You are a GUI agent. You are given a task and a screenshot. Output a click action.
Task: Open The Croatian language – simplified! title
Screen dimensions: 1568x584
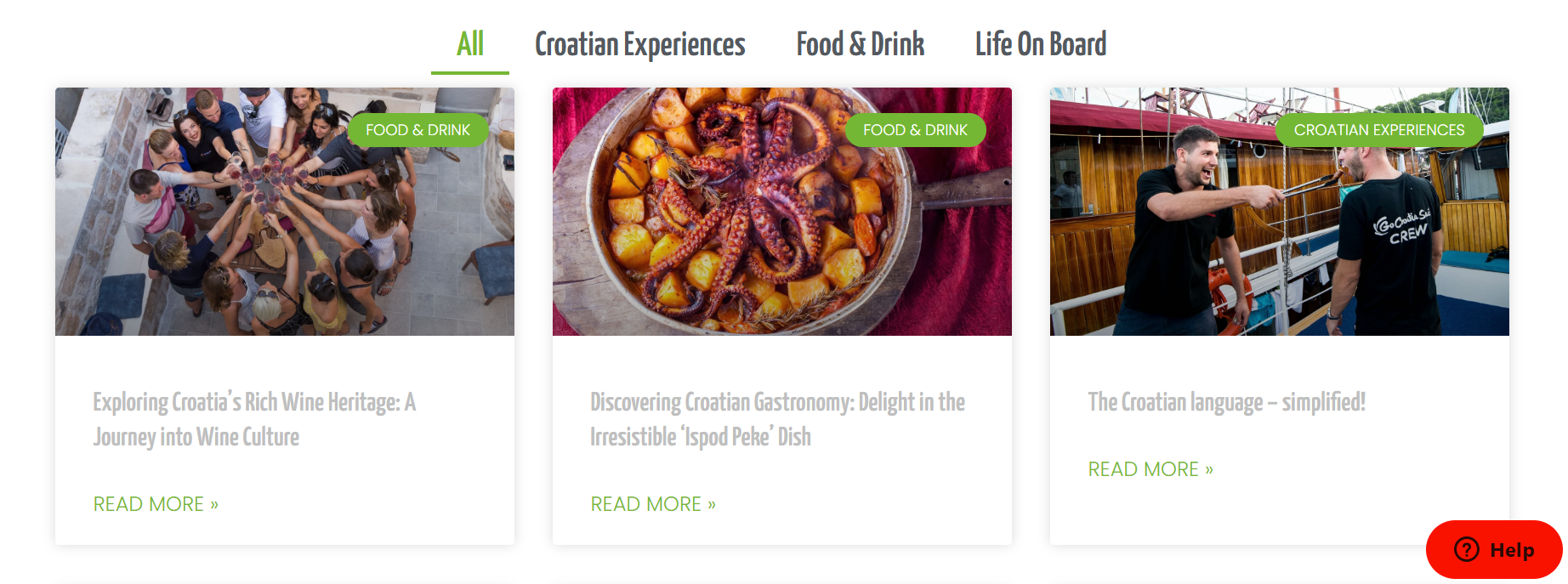[1226, 402]
